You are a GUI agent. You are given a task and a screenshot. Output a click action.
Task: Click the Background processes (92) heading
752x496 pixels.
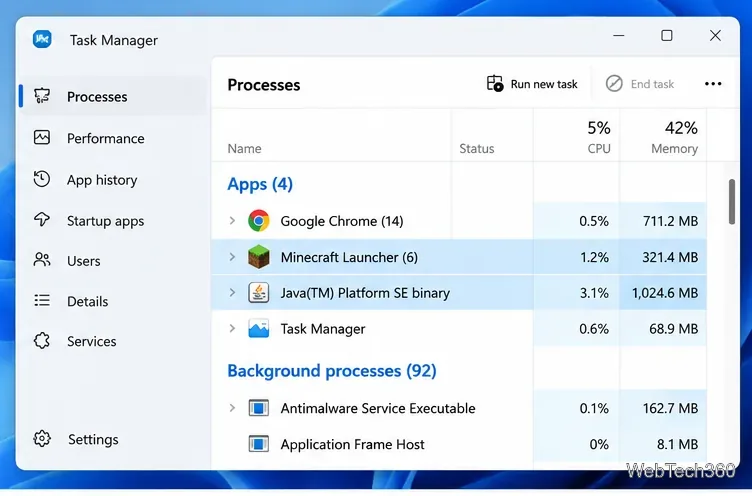332,371
